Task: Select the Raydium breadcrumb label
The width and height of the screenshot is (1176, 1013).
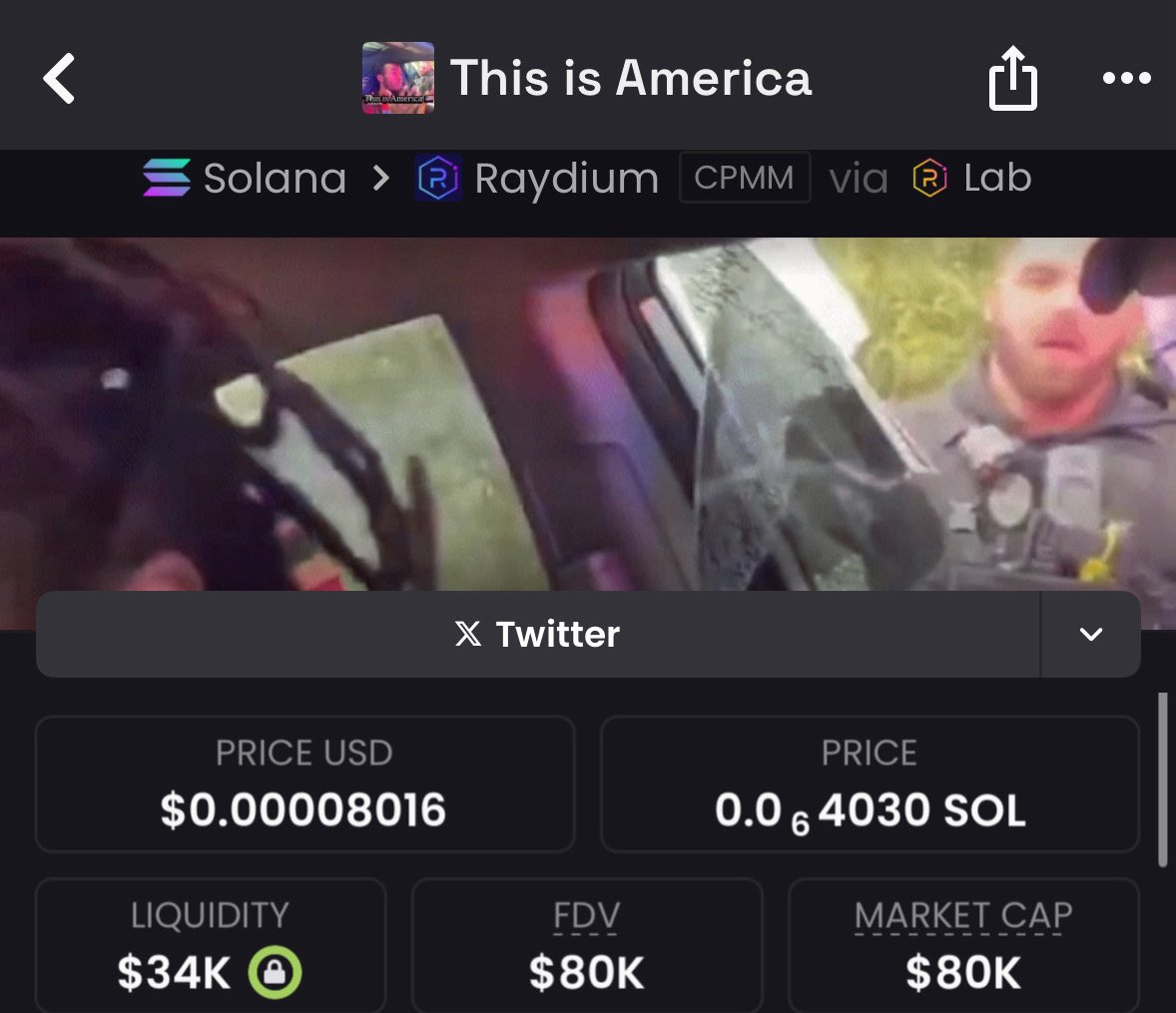Action: pos(566,180)
